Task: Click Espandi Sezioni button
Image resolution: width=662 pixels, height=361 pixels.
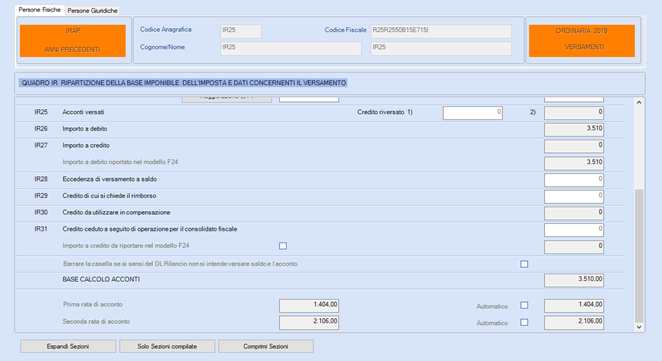Action: pyautogui.click(x=68, y=346)
